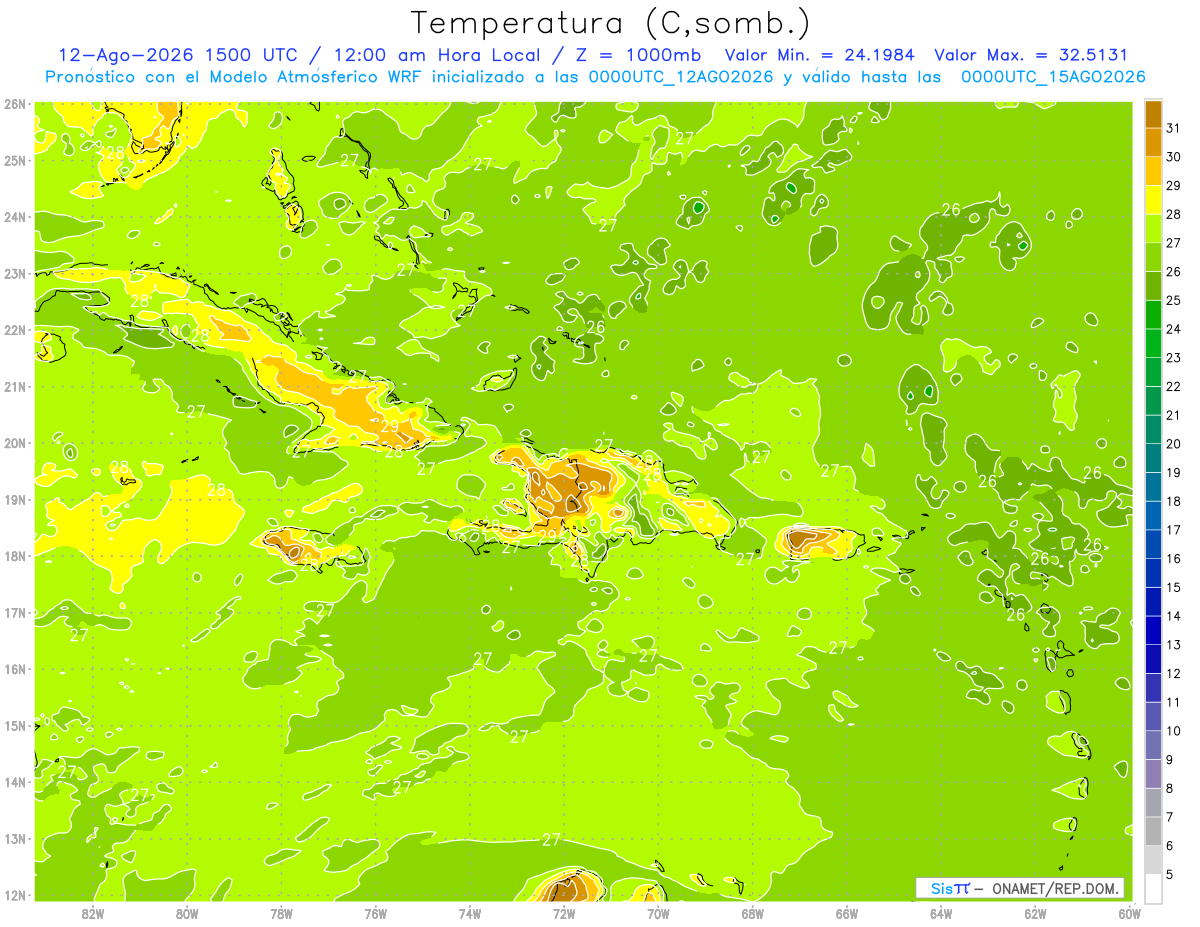Click the latitude axis label "26N"
Viewport: 1200px width, 927px height.
click(x=14, y=104)
